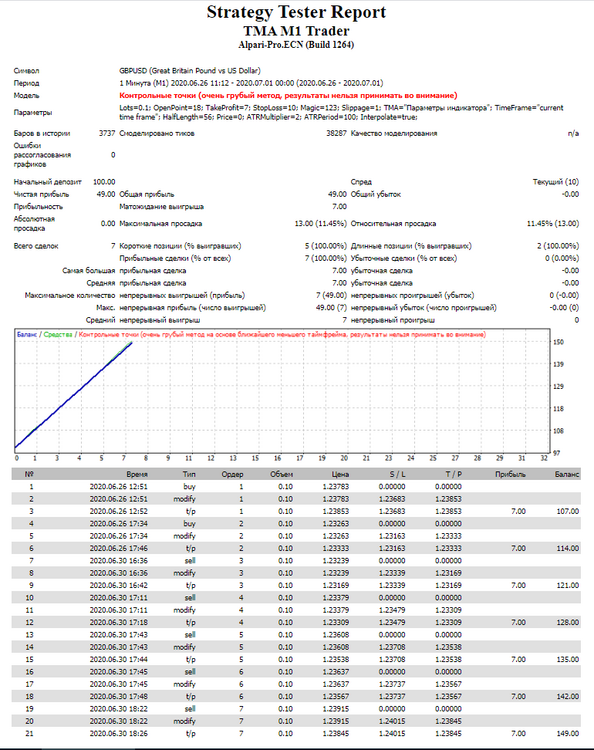The width and height of the screenshot is (594, 750).
Task: Click the modeling quality value 'n/a'
Action: [573, 133]
